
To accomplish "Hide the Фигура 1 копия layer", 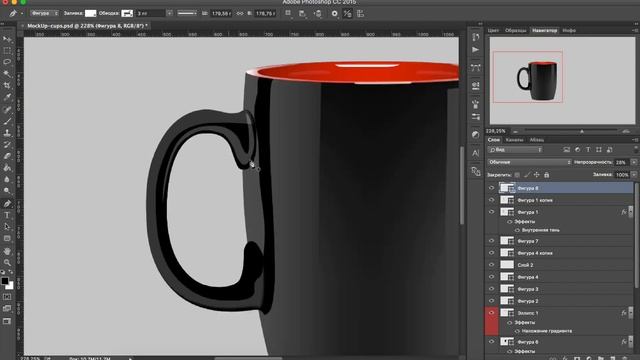I will [491, 200].
